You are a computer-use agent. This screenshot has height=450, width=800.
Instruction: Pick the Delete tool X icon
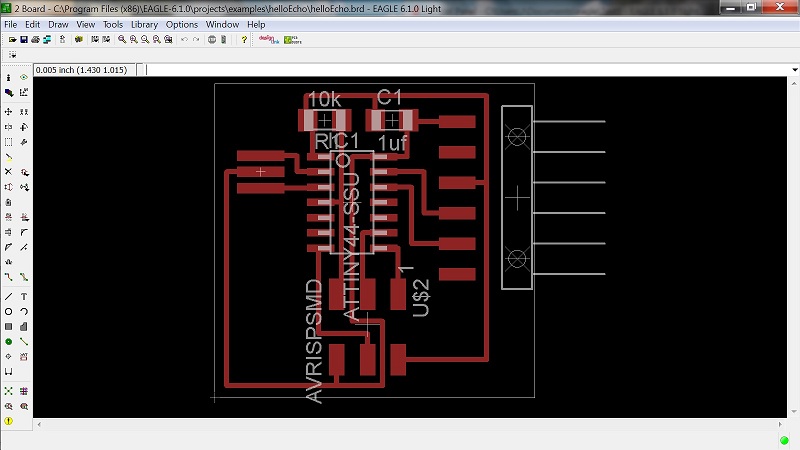(x=8, y=172)
